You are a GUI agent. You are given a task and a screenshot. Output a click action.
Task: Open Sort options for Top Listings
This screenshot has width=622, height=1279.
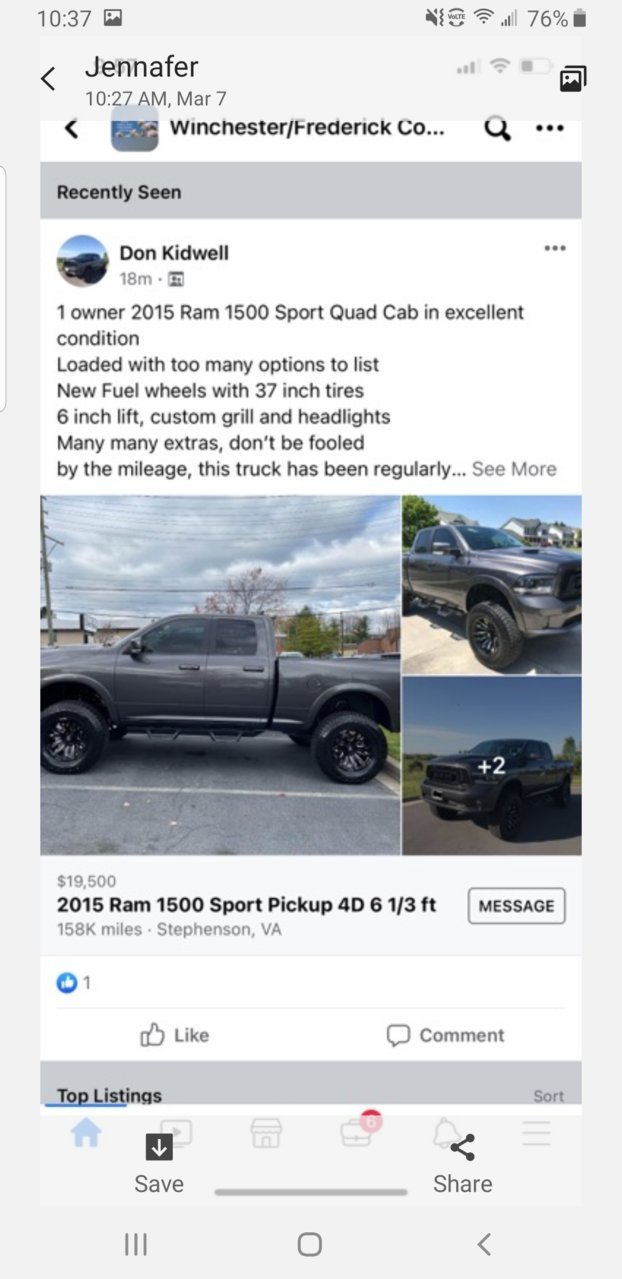548,1096
